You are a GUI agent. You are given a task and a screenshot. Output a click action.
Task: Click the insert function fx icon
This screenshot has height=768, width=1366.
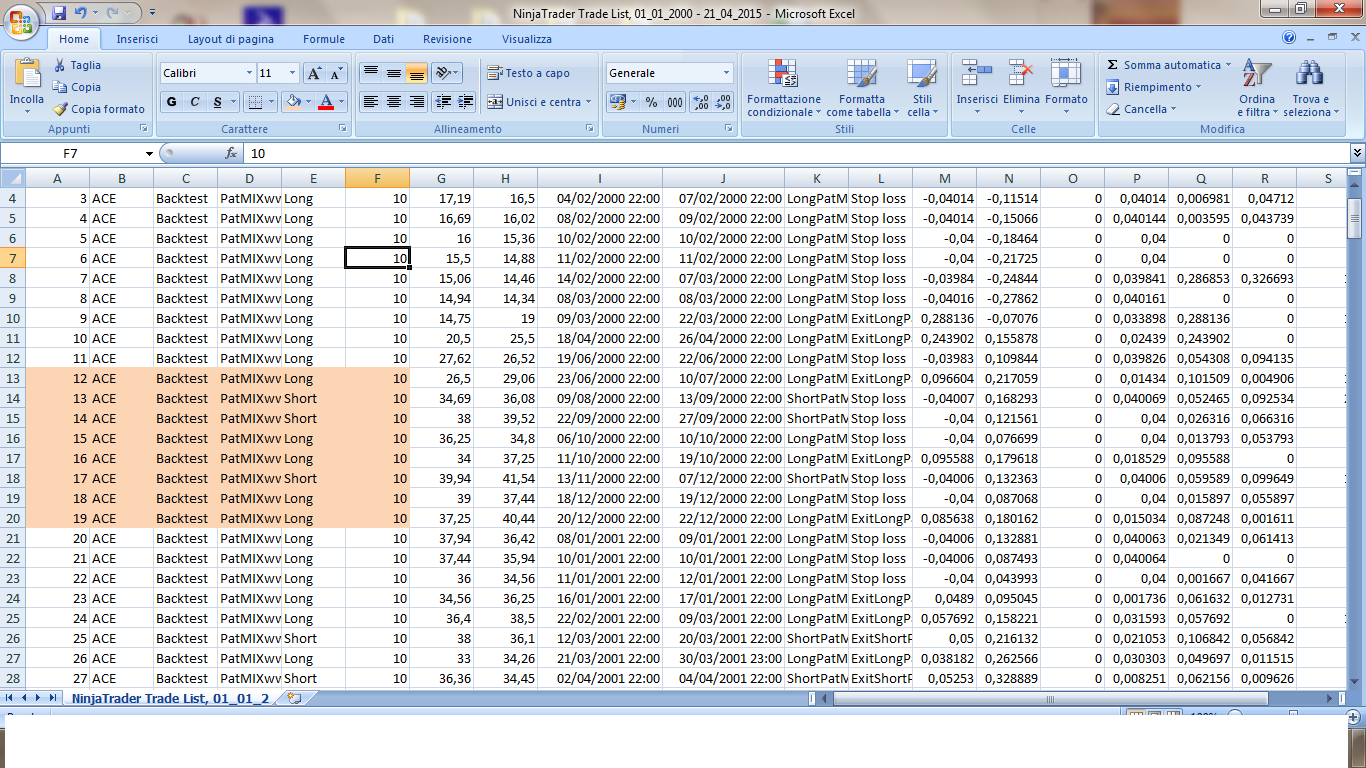pos(231,153)
